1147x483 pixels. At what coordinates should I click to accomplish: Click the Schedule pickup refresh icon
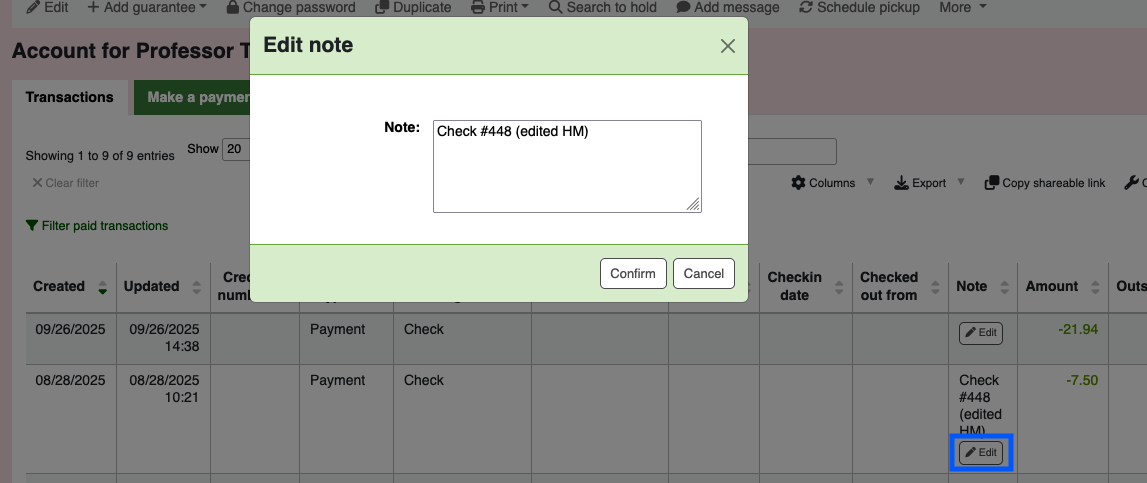[806, 7]
